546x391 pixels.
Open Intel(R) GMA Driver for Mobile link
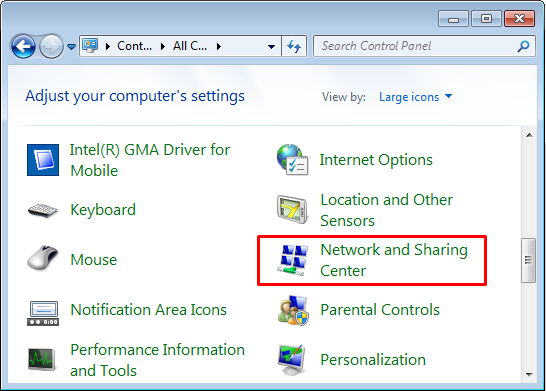[x=150, y=160]
